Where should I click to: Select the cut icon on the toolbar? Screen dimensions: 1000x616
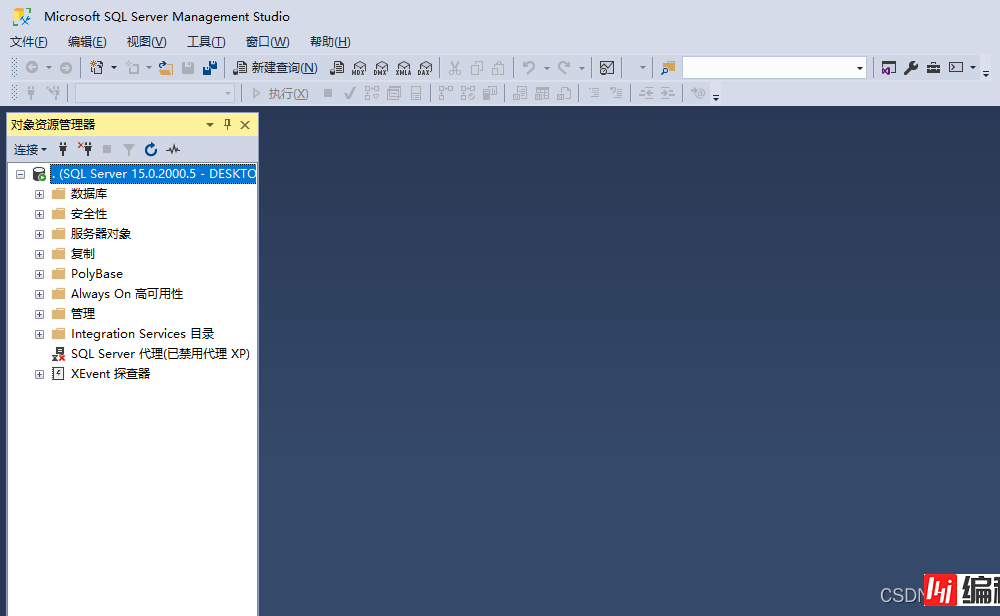click(x=455, y=68)
